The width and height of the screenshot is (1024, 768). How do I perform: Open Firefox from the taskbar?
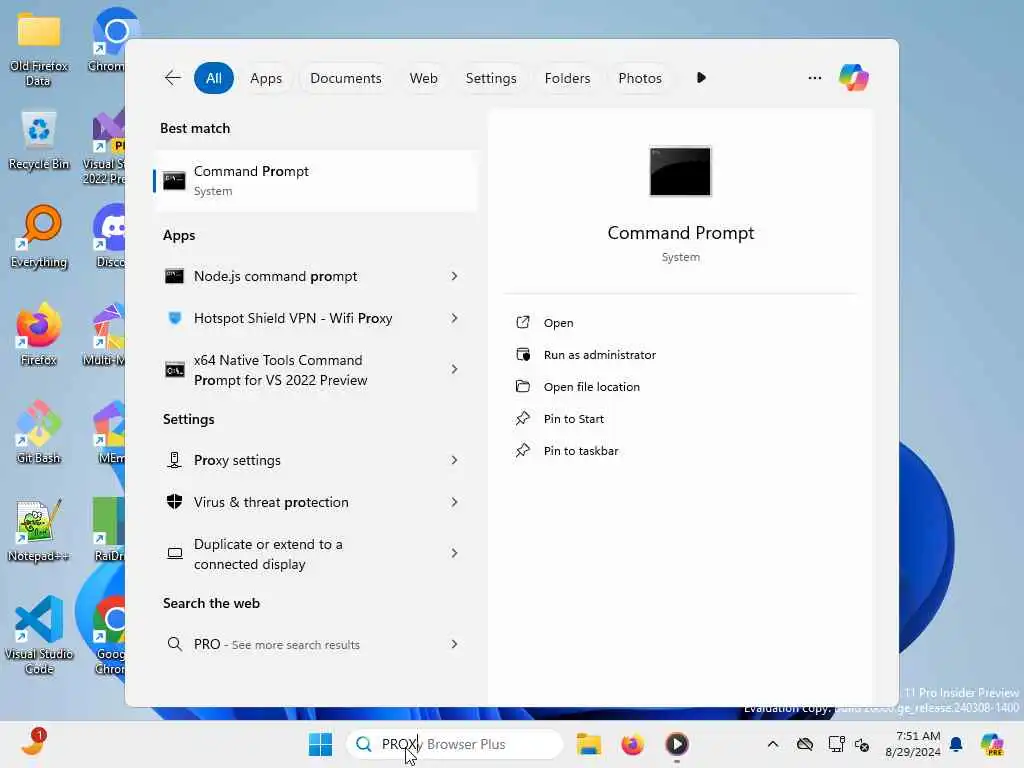click(x=632, y=744)
